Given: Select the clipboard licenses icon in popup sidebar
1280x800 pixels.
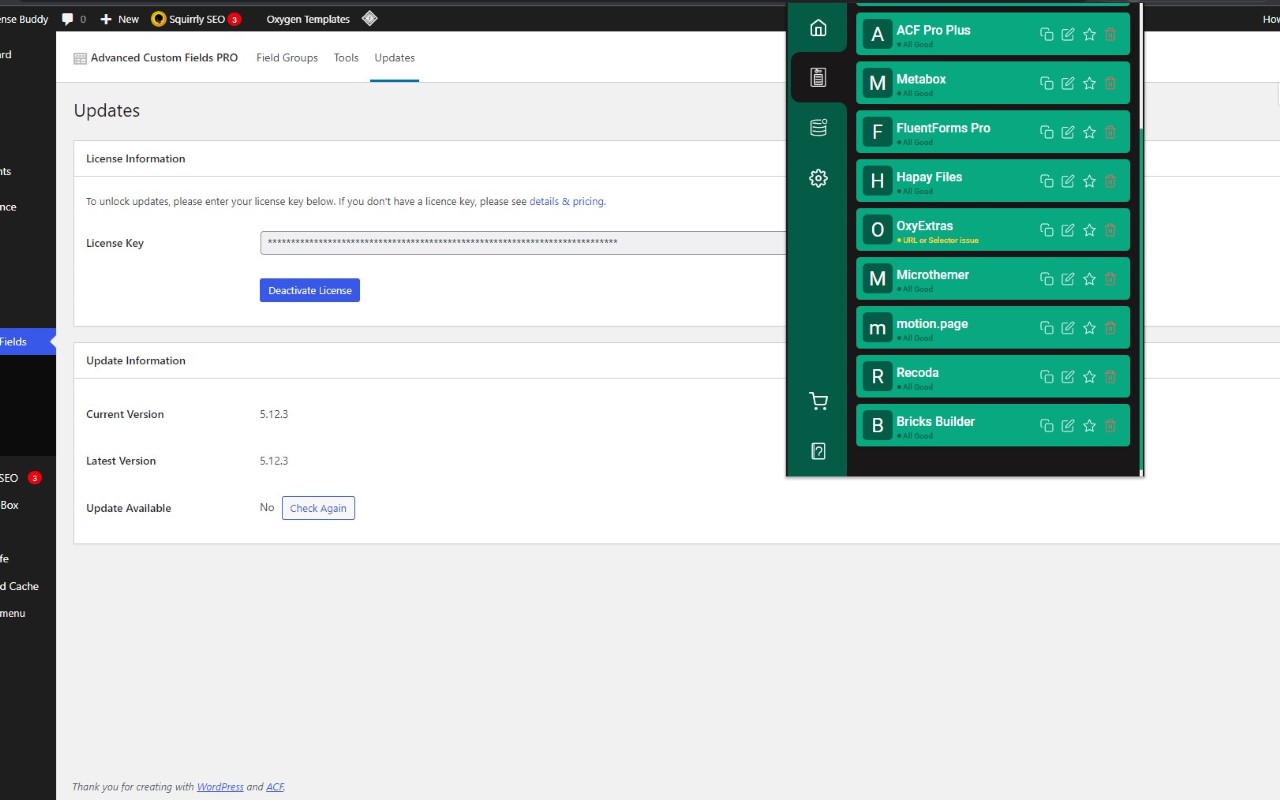Looking at the screenshot, I should point(818,77).
